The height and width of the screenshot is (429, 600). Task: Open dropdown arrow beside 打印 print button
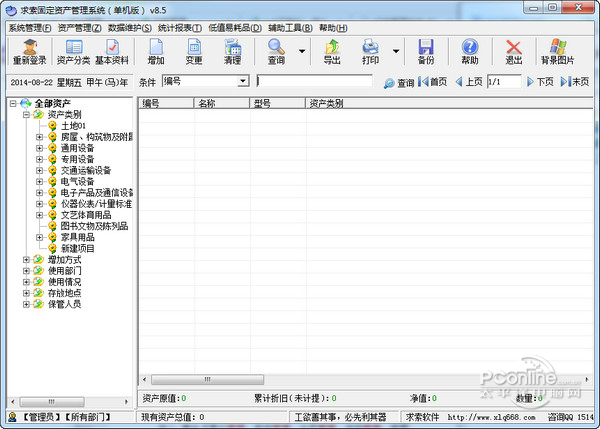[396, 51]
